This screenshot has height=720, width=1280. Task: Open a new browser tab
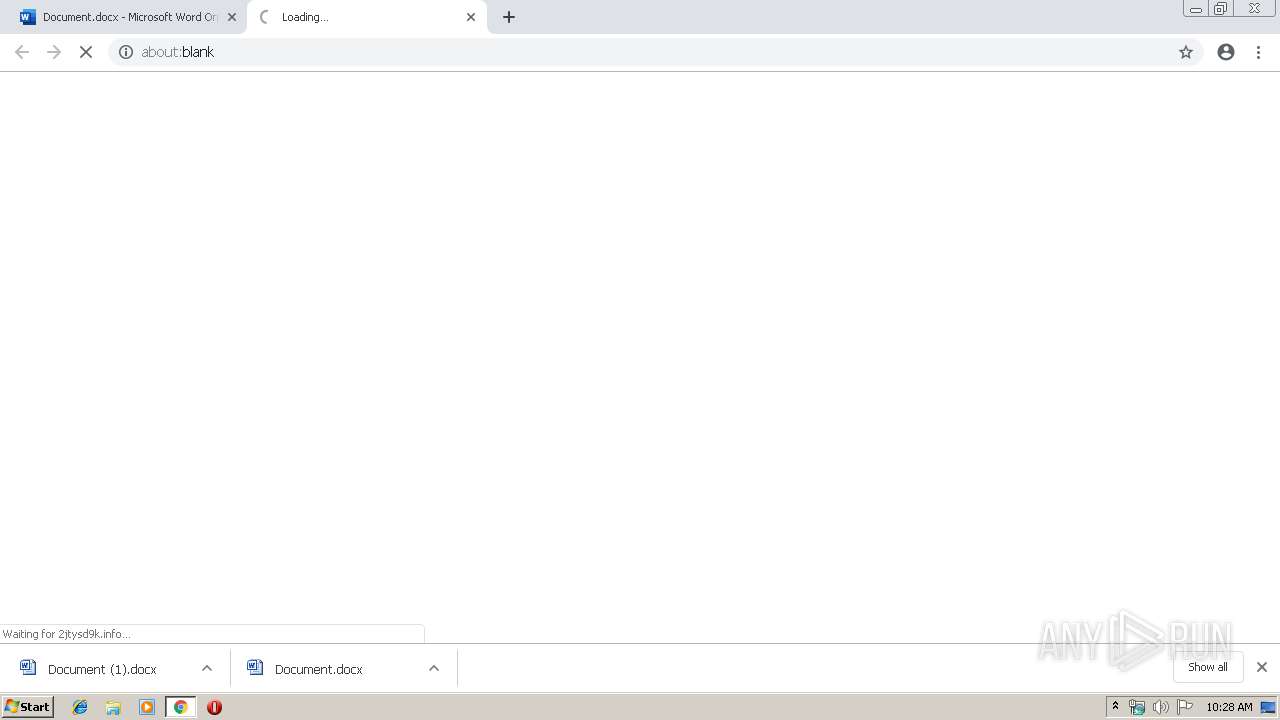pos(509,17)
